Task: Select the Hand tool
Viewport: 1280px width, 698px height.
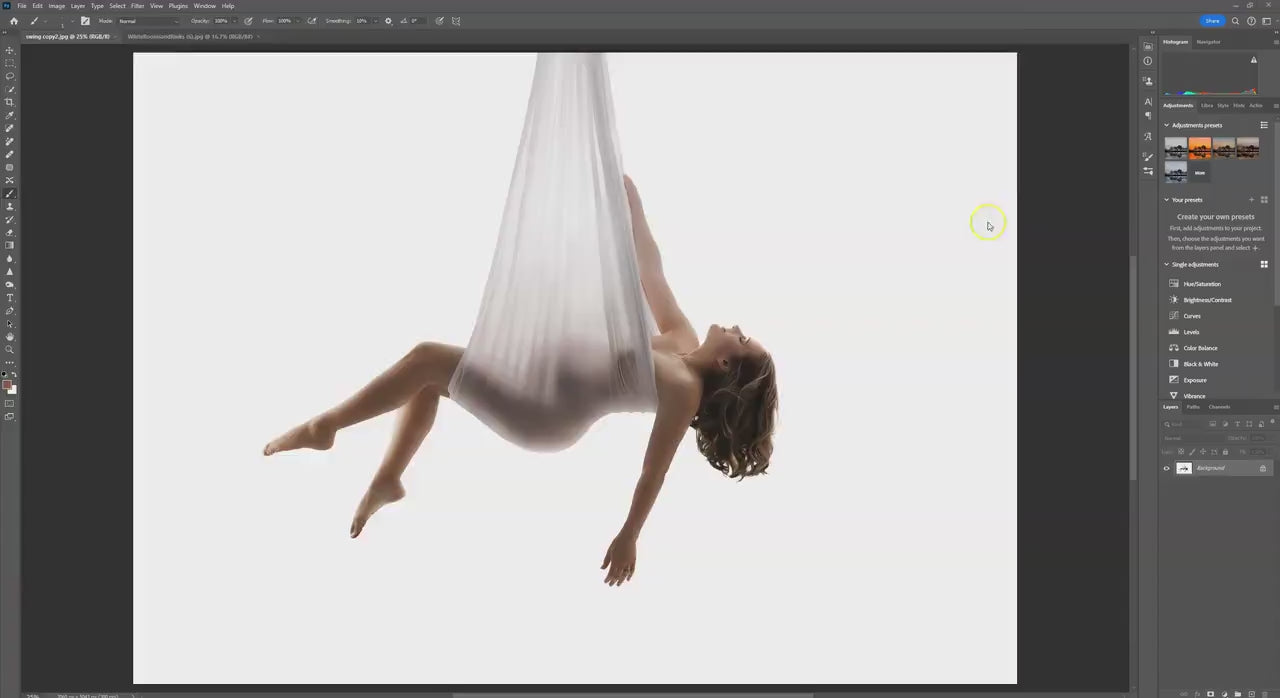Action: coord(10,337)
